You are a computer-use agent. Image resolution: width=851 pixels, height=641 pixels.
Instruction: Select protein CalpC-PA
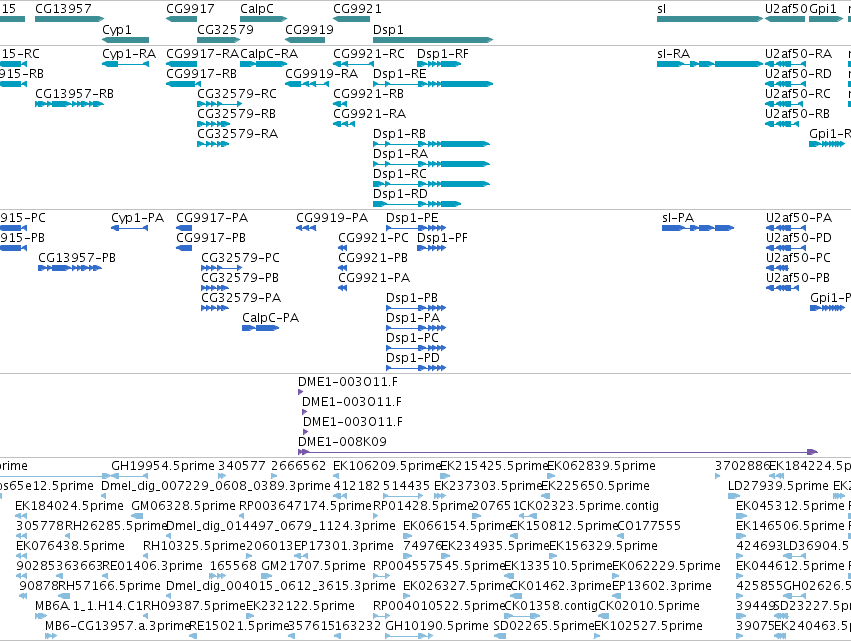coord(270,318)
